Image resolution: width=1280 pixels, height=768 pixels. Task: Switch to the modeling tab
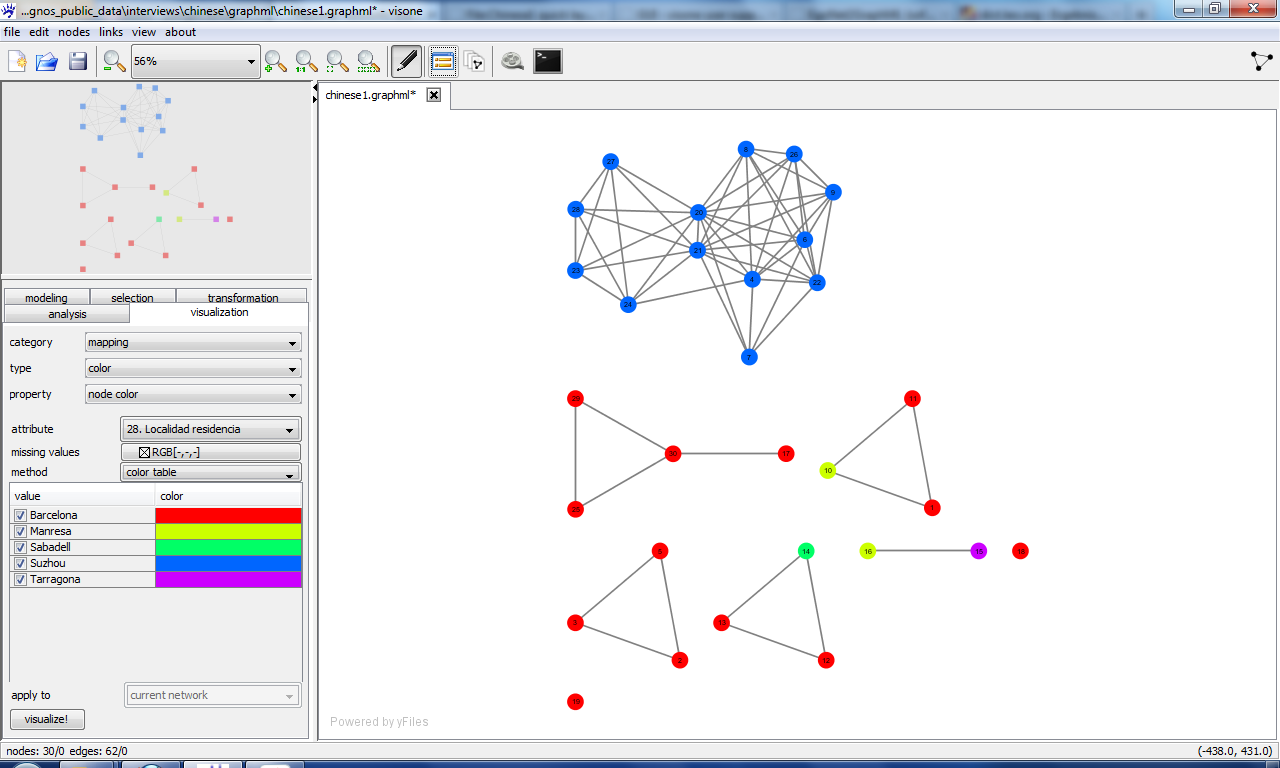coord(46,297)
